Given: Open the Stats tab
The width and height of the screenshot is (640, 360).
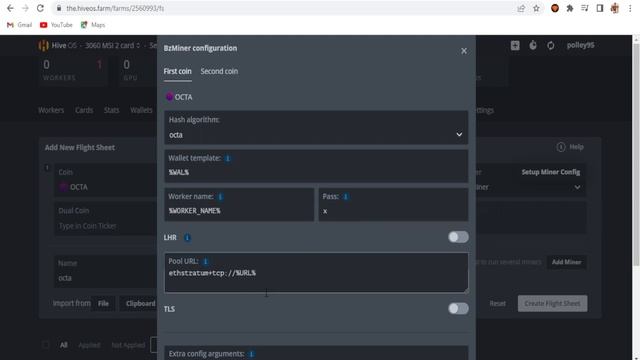Looking at the screenshot, I should [111, 110].
